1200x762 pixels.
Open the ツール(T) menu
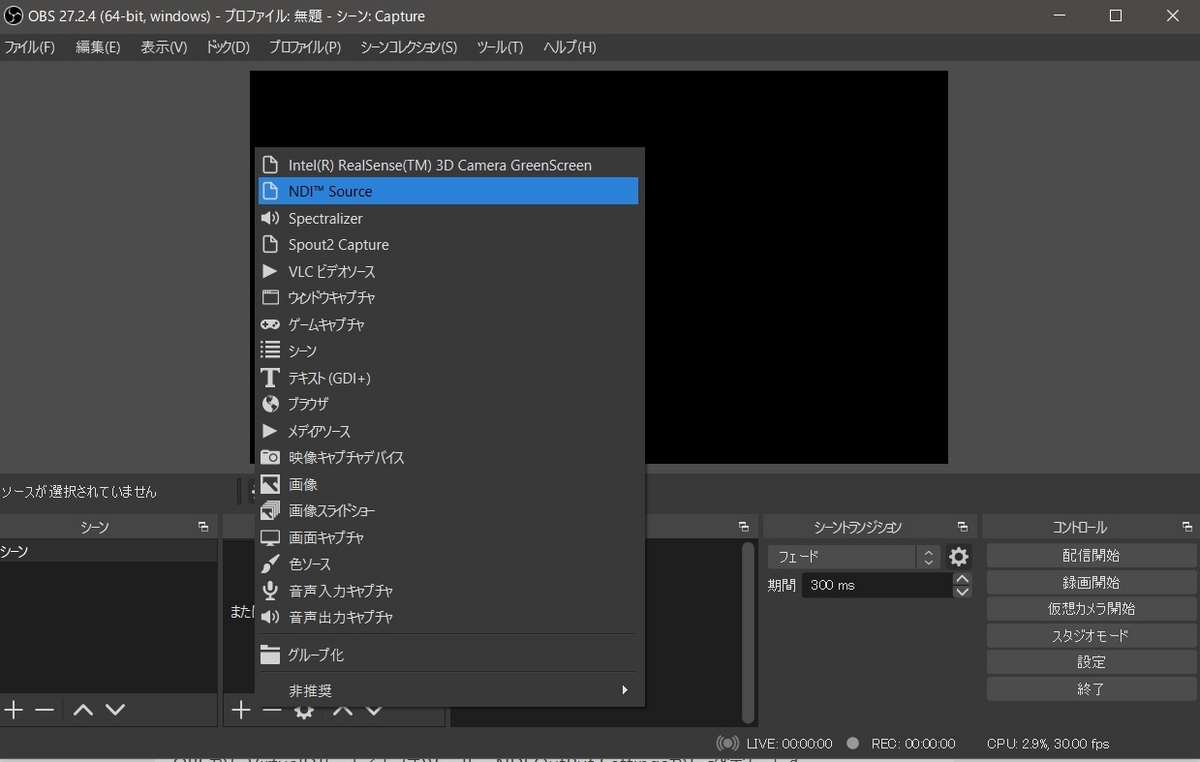[x=500, y=47]
